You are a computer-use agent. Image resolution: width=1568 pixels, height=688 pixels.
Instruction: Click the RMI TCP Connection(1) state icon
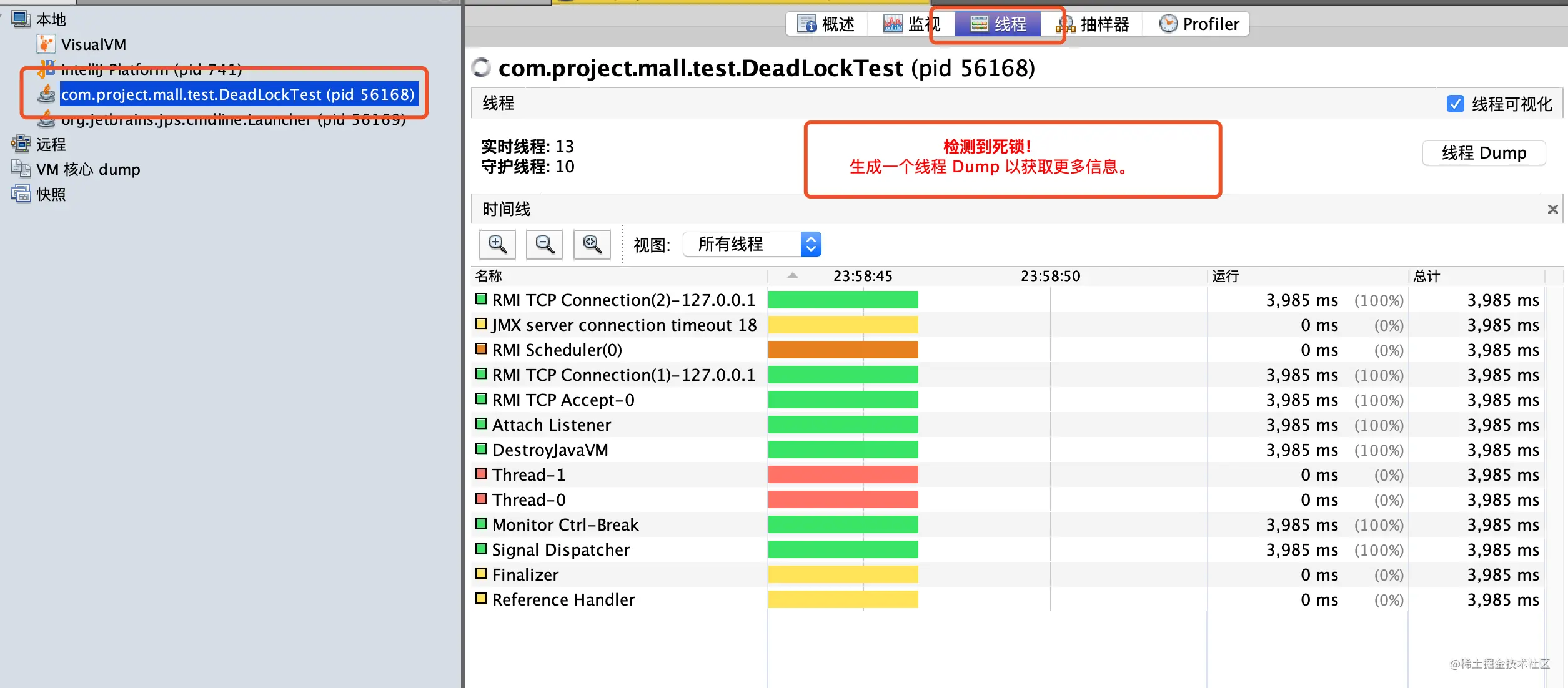tap(481, 374)
